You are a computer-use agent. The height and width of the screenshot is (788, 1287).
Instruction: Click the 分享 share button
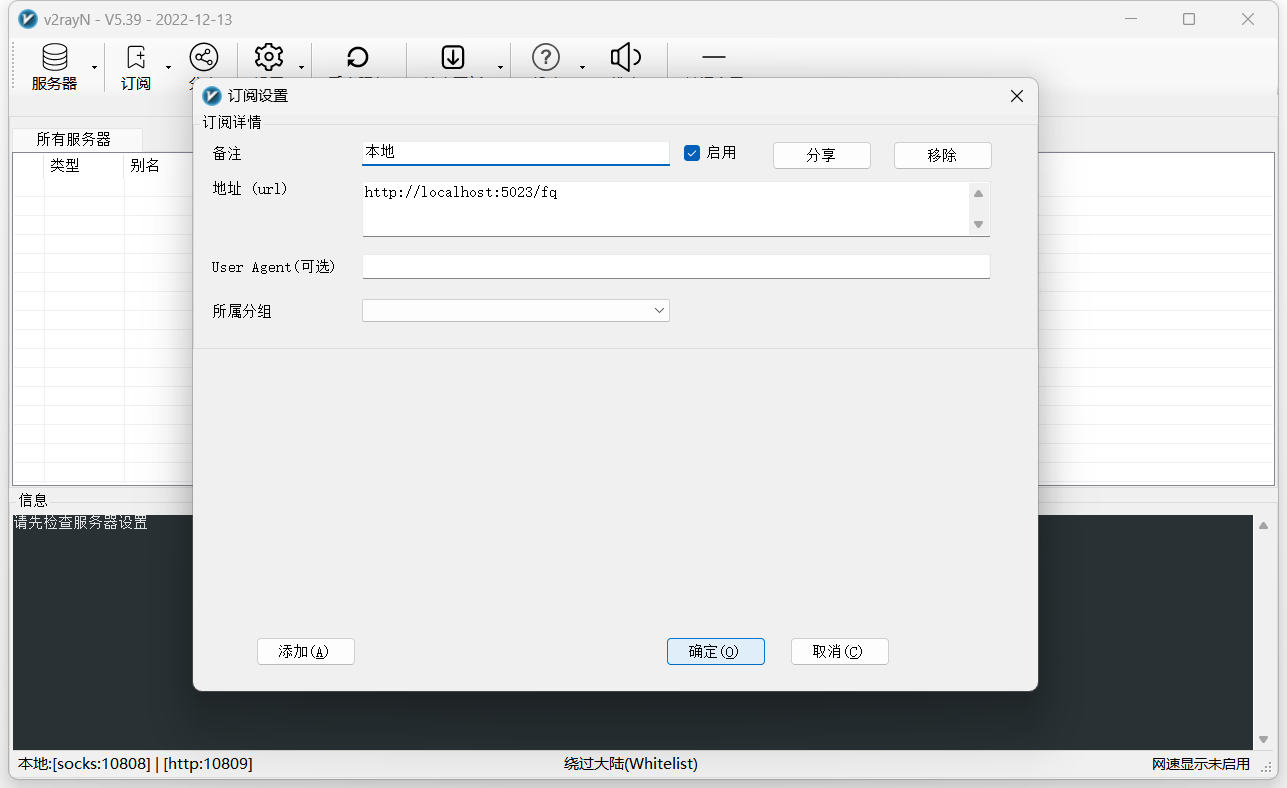point(822,155)
